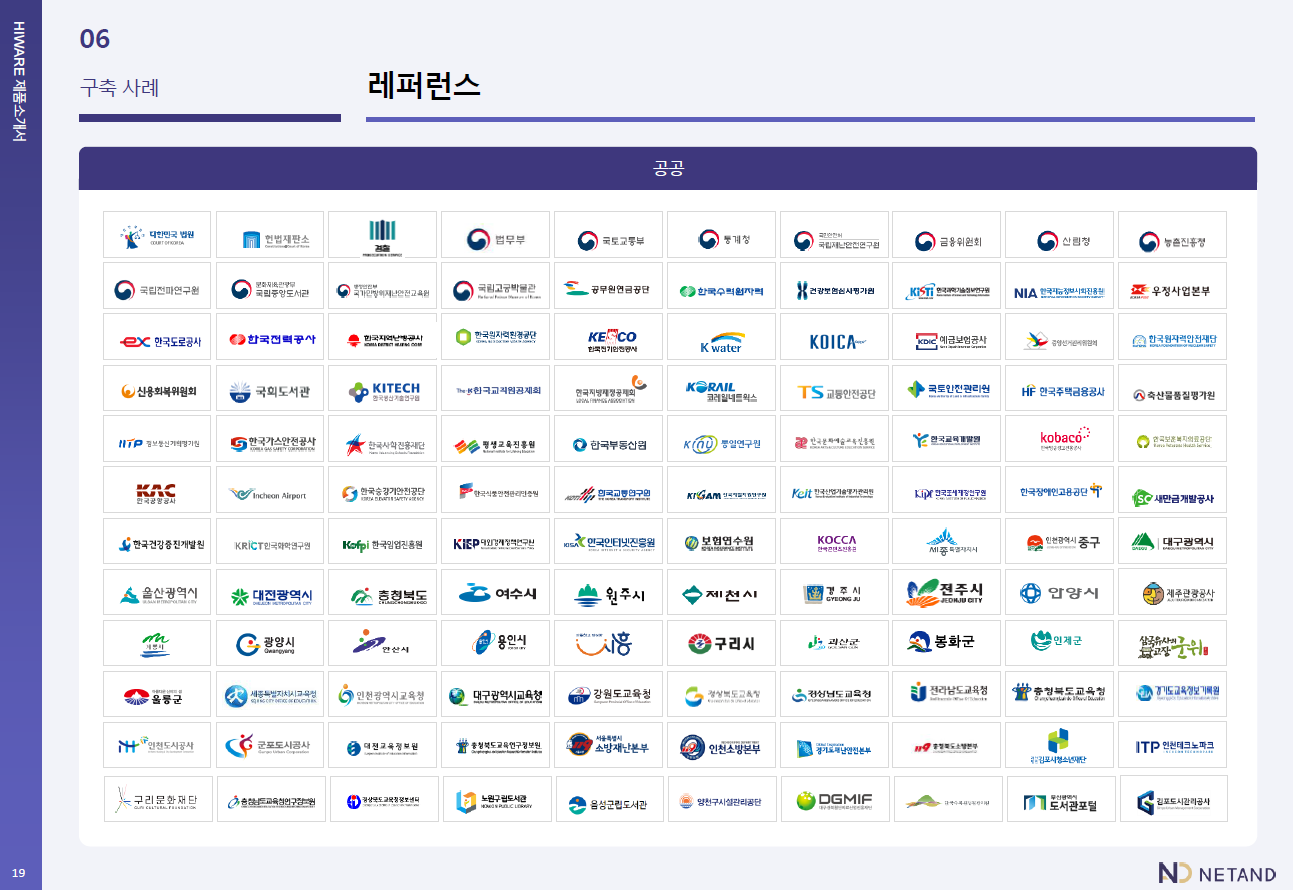Select the 원주시 logo
This screenshot has width=1293, height=890.
click(x=608, y=593)
